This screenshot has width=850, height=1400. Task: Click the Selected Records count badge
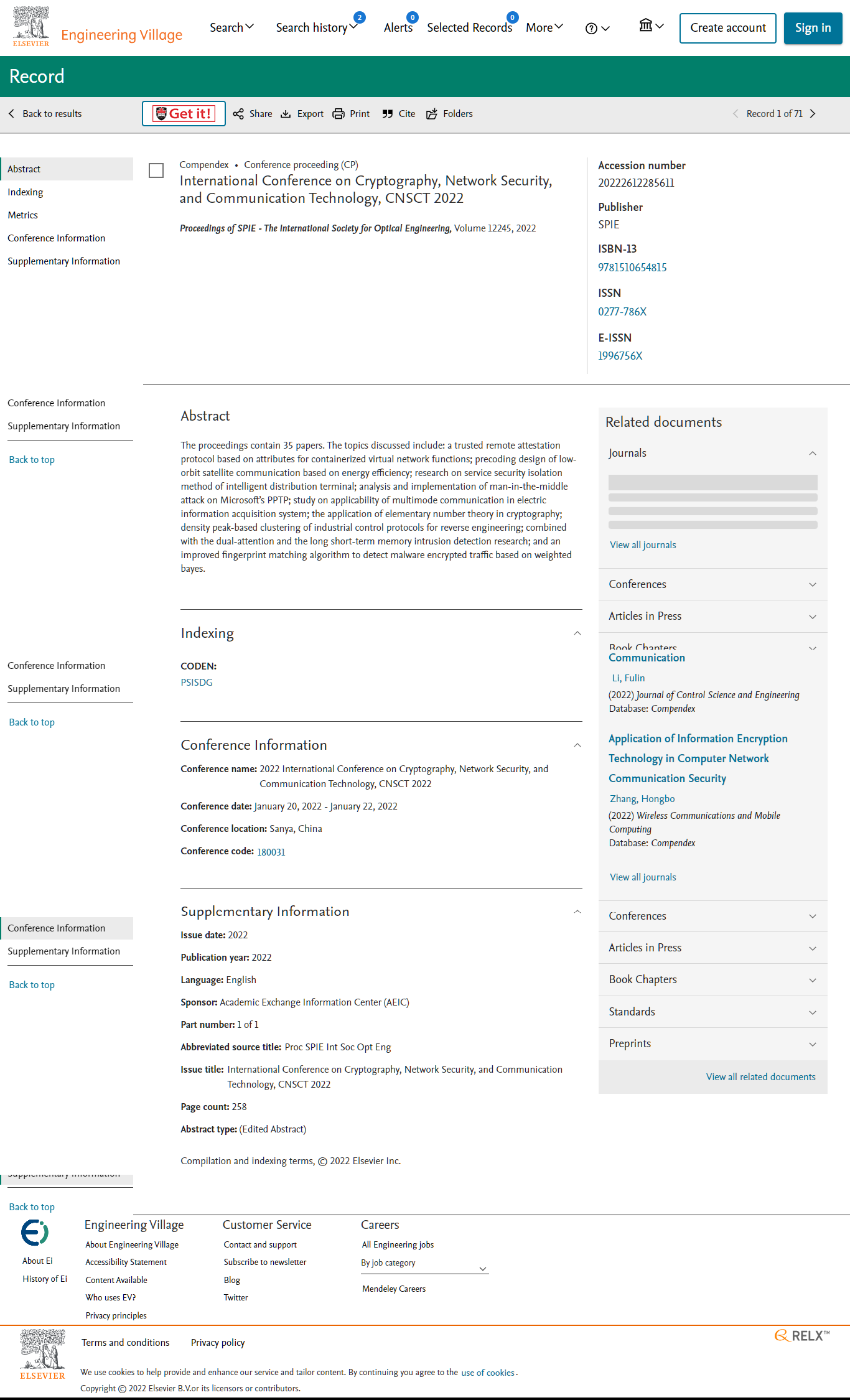(513, 17)
